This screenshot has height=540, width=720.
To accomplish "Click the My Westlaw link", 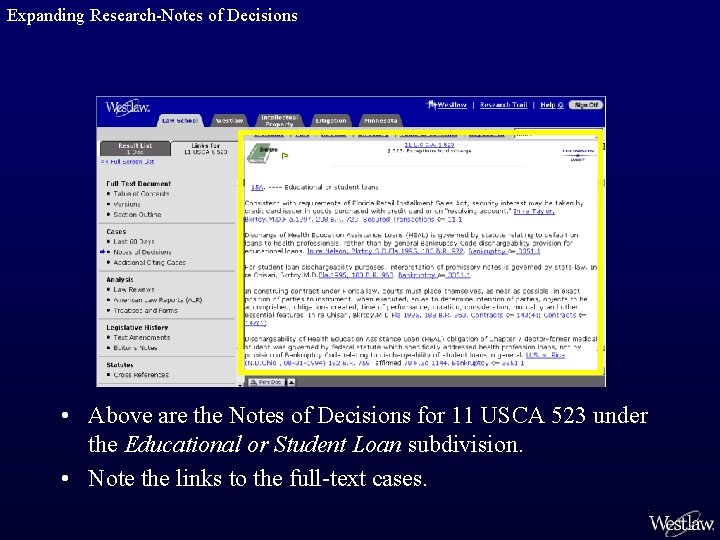I will pyautogui.click(x=447, y=105).
